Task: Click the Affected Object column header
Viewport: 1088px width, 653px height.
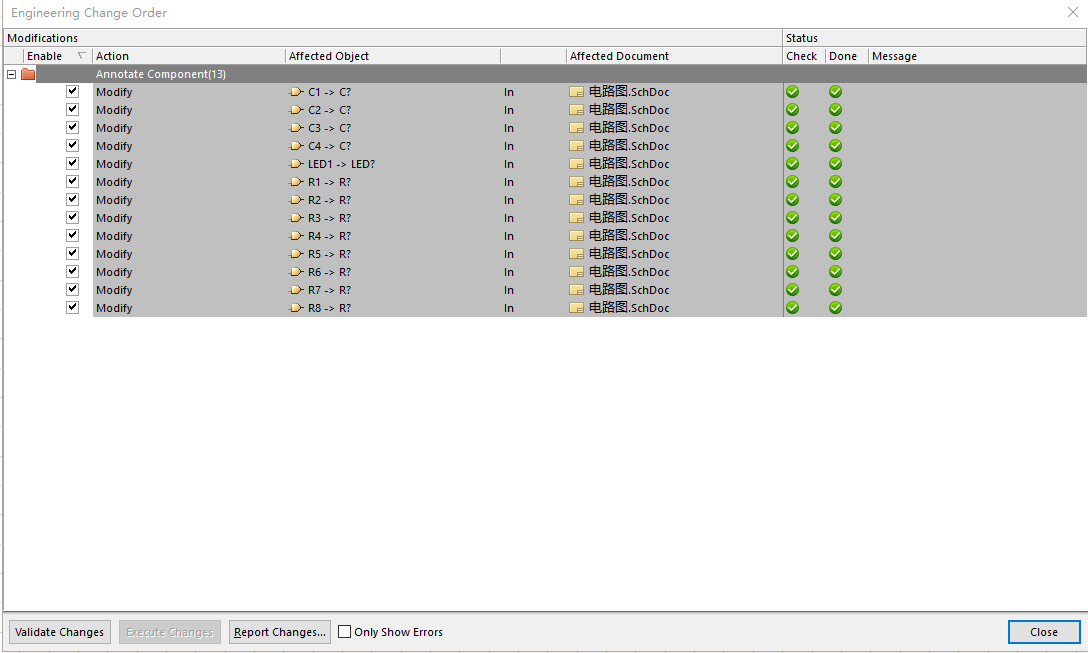Action: coord(393,56)
